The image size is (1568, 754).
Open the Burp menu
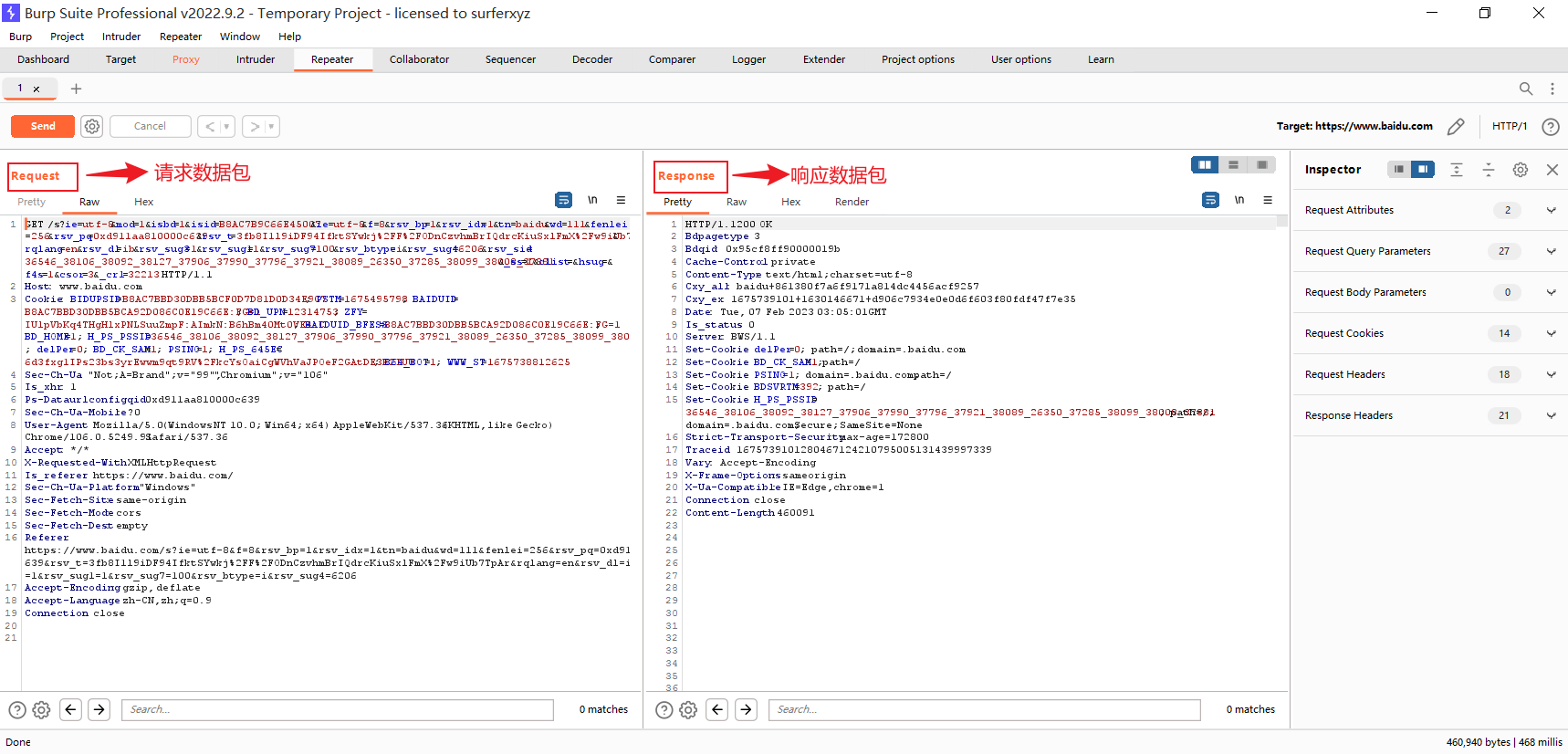(x=20, y=37)
